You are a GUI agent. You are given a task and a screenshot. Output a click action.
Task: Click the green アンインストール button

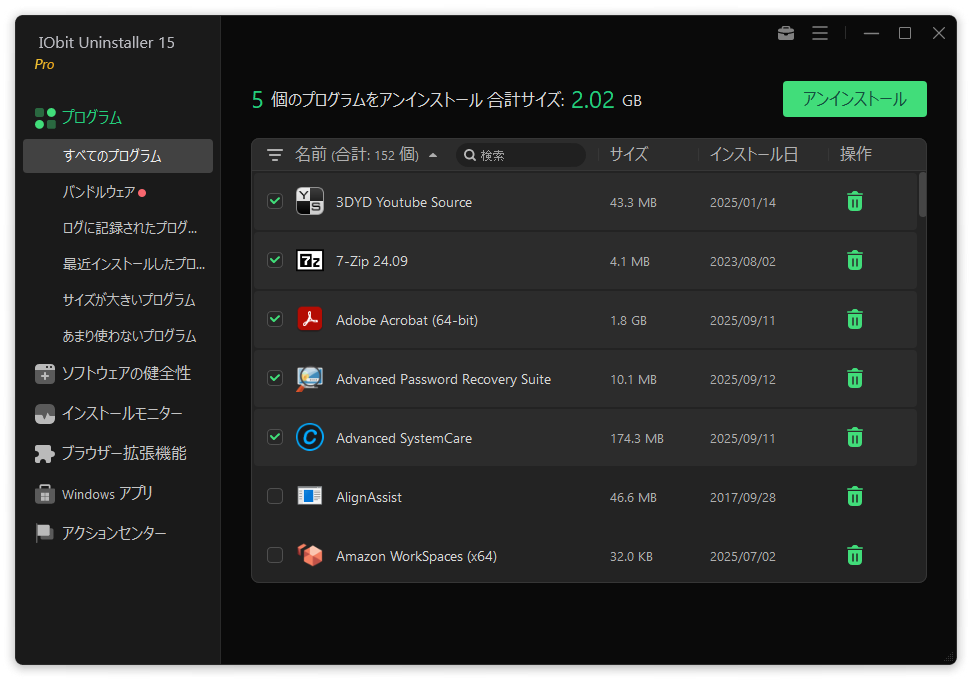[854, 99]
